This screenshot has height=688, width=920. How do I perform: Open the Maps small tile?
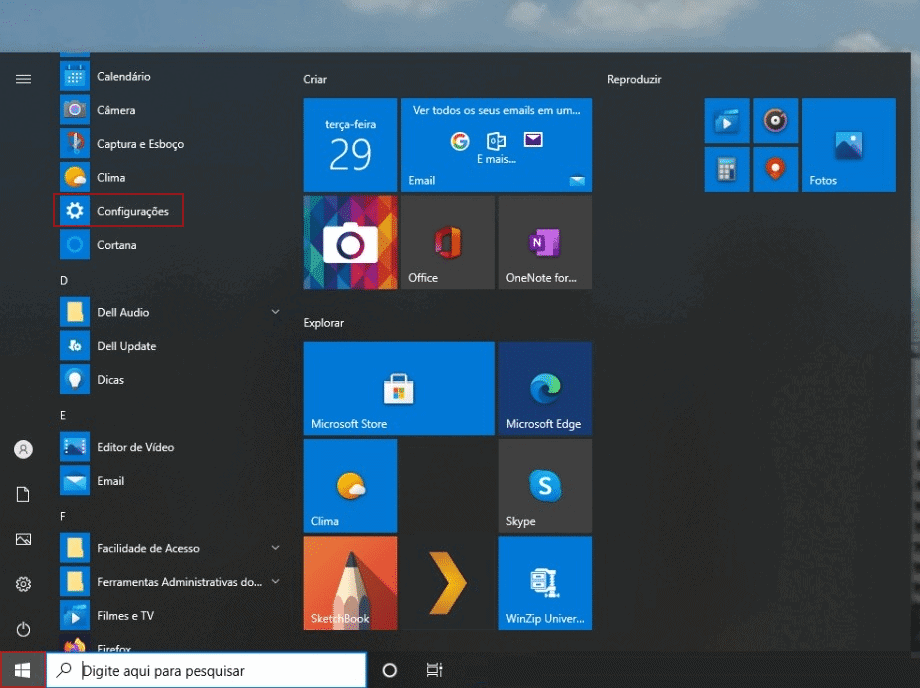coord(776,170)
